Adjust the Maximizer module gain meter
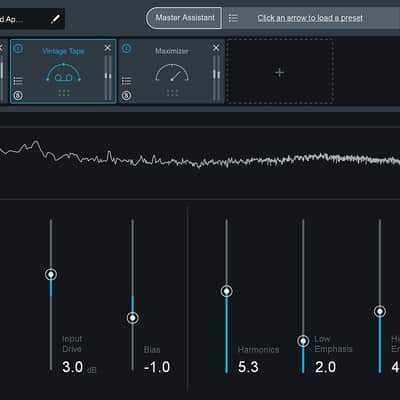This screenshot has width=400, height=400. 216,78
